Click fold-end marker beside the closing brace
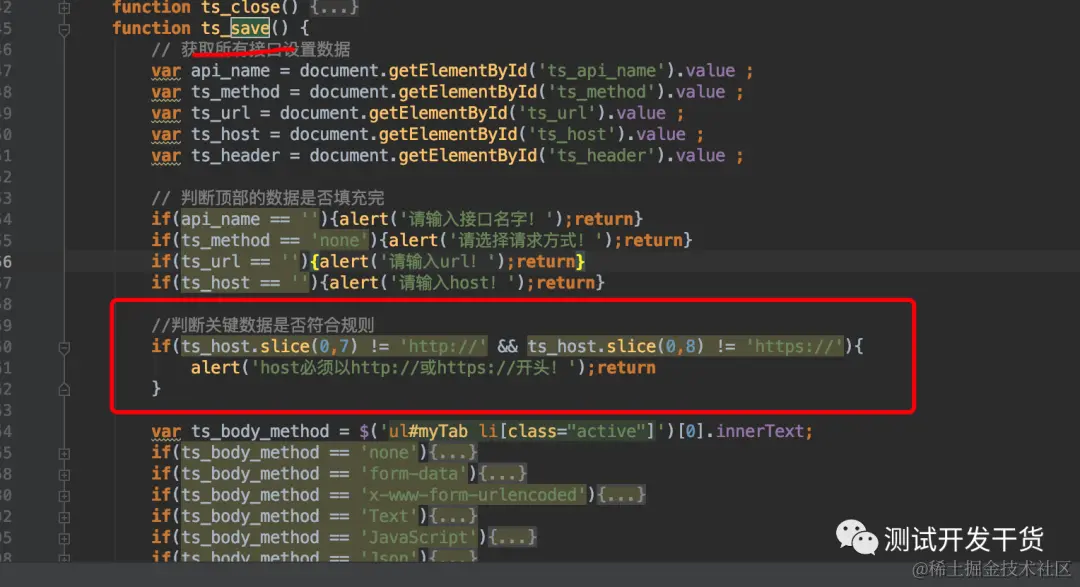1080x587 pixels. (x=64, y=390)
